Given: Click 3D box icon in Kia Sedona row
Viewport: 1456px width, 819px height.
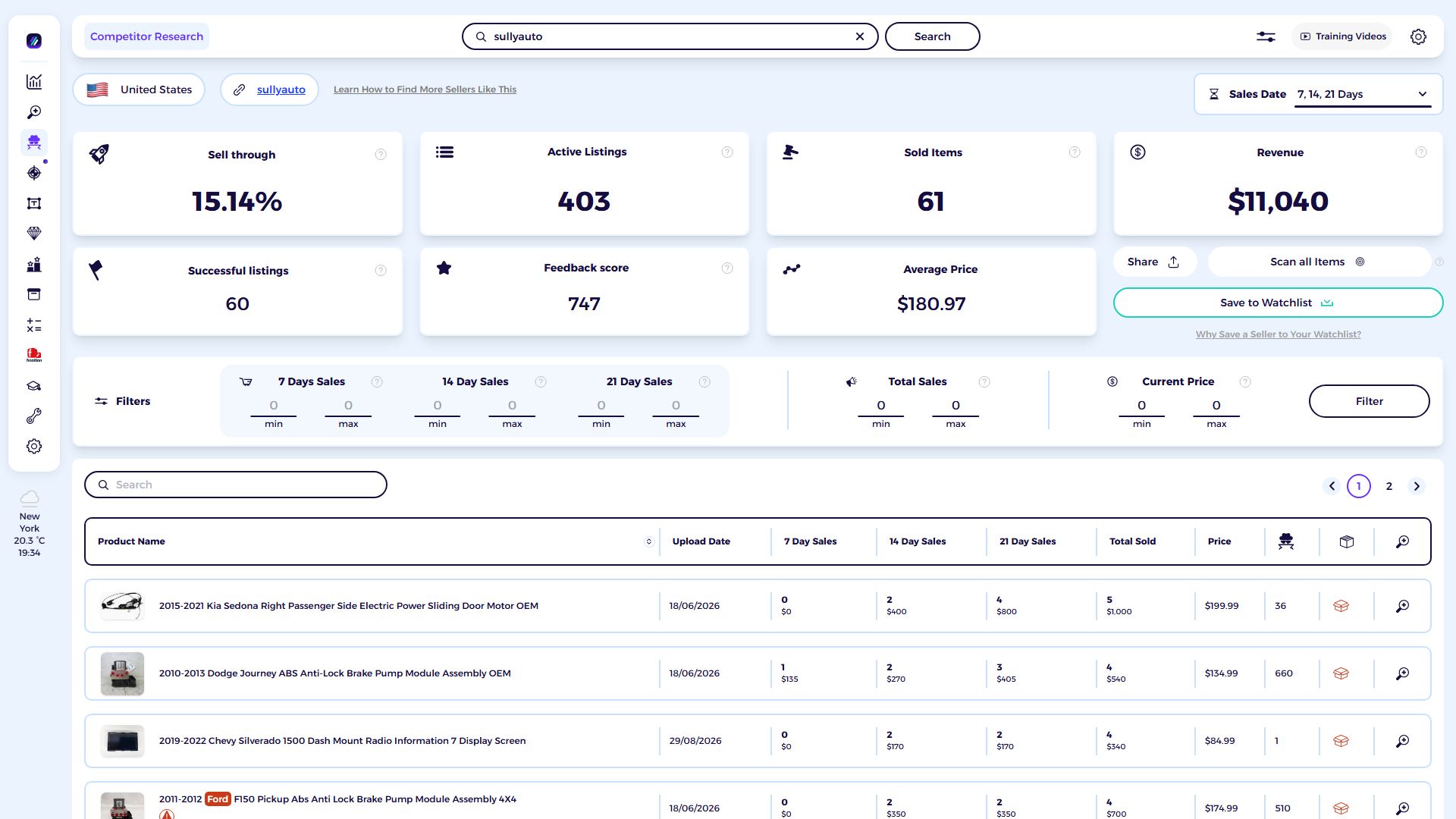Looking at the screenshot, I should 1341,606.
